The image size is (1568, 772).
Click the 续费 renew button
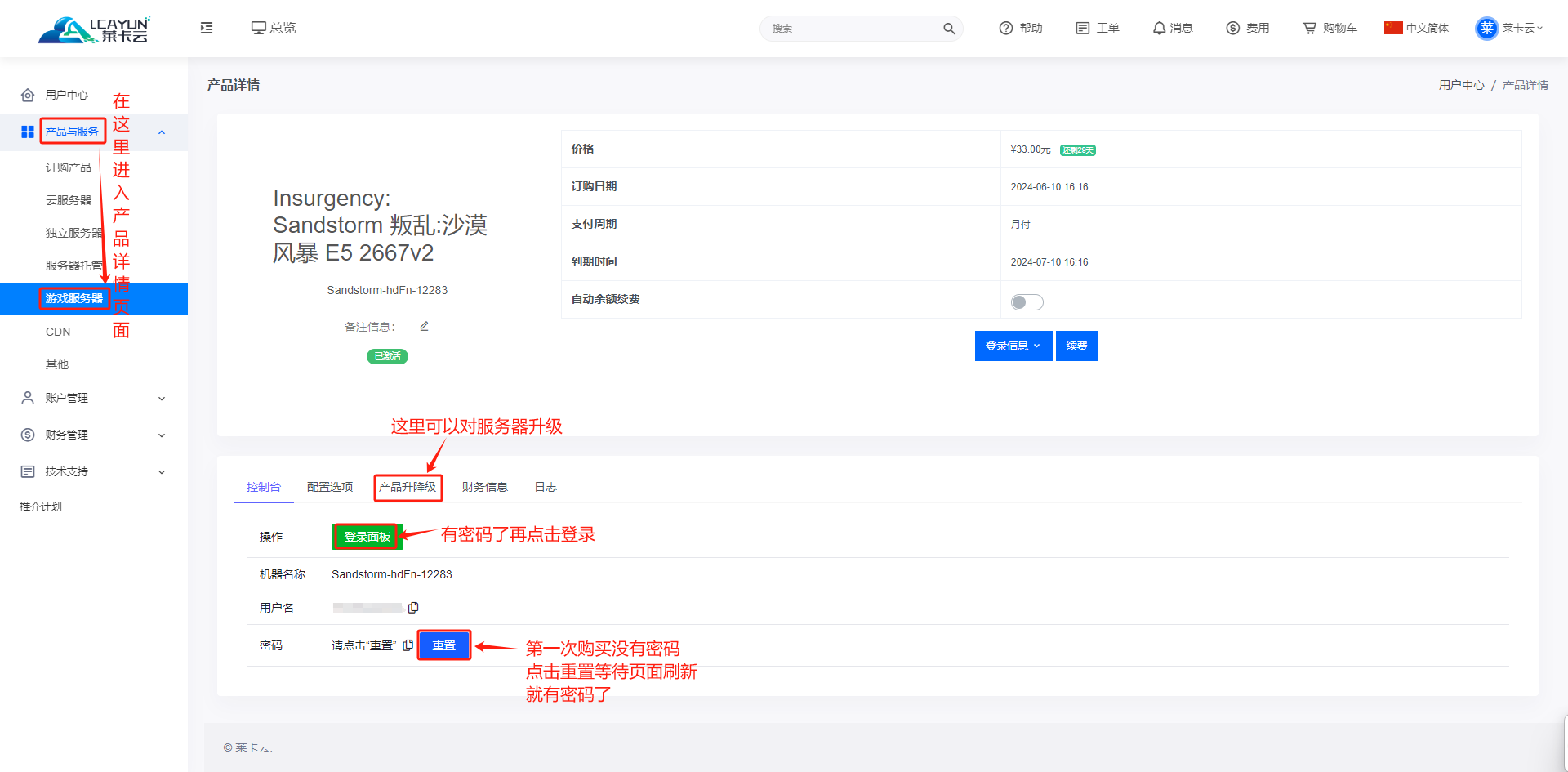1076,346
